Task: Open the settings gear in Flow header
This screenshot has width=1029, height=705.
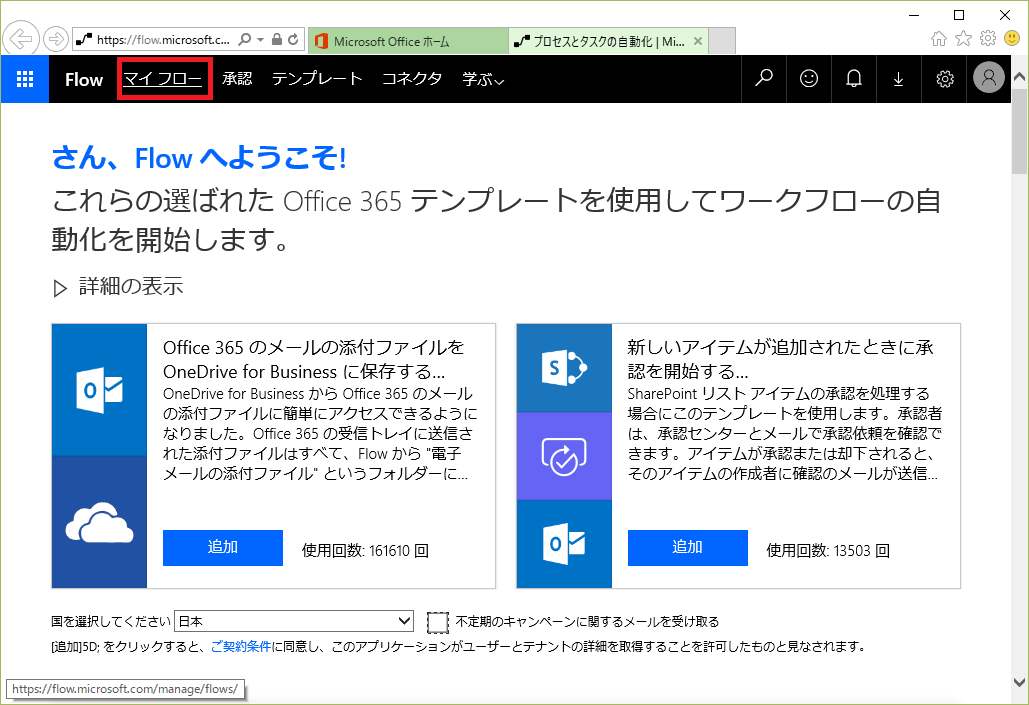Action: (944, 79)
